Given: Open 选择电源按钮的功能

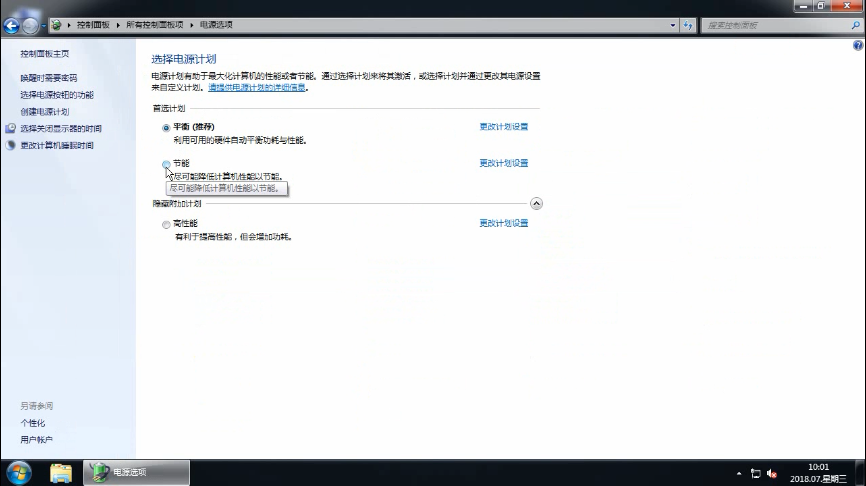Looking at the screenshot, I should tap(57, 95).
